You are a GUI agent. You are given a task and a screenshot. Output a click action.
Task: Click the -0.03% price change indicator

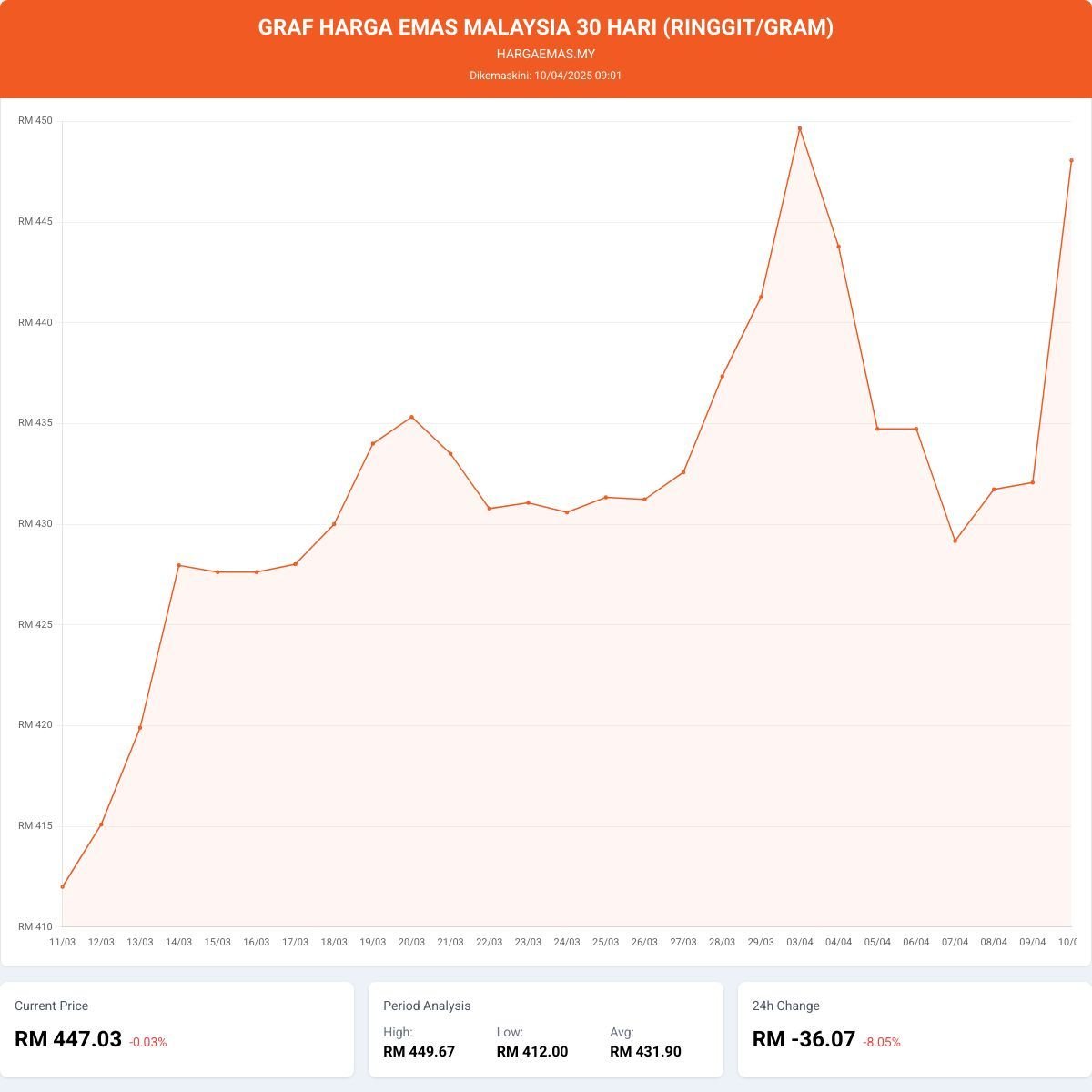point(148,1042)
